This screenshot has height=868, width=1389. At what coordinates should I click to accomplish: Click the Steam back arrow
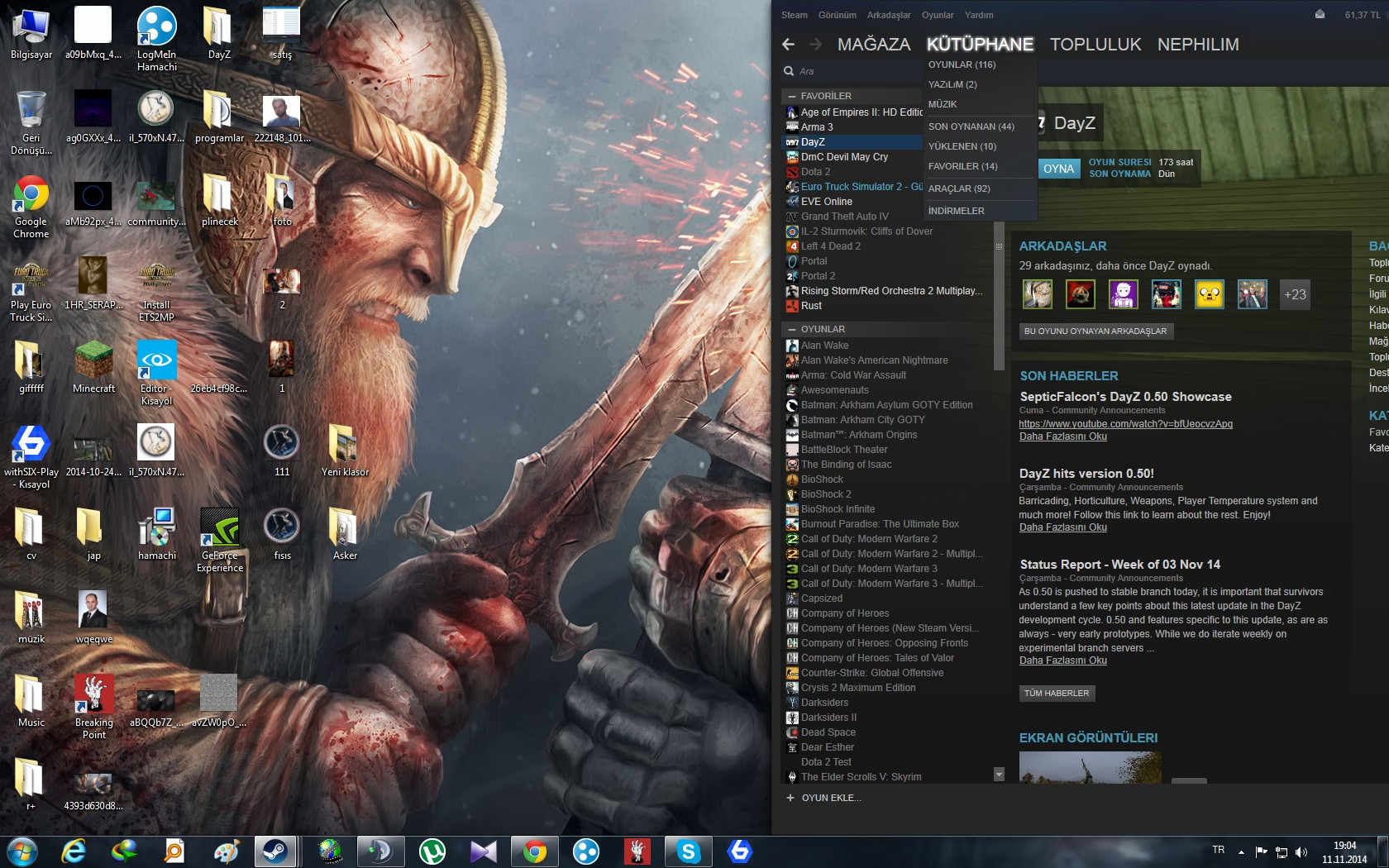pos(788,45)
